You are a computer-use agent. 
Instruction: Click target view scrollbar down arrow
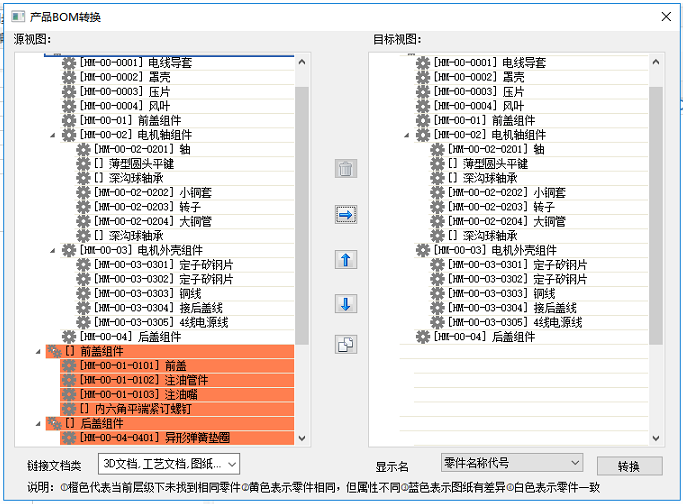(x=656, y=438)
